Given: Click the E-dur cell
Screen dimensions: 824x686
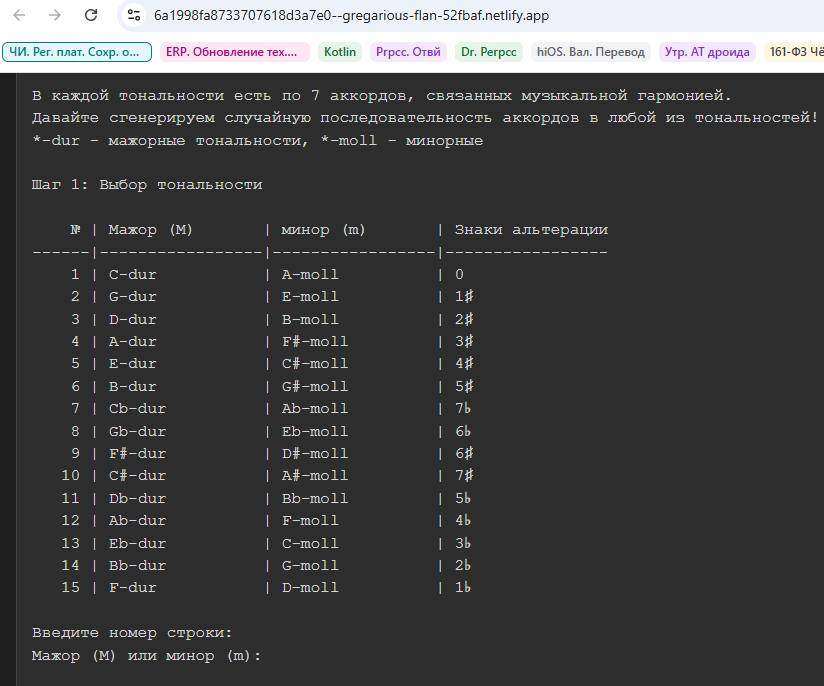Looking at the screenshot, I should (132, 364).
